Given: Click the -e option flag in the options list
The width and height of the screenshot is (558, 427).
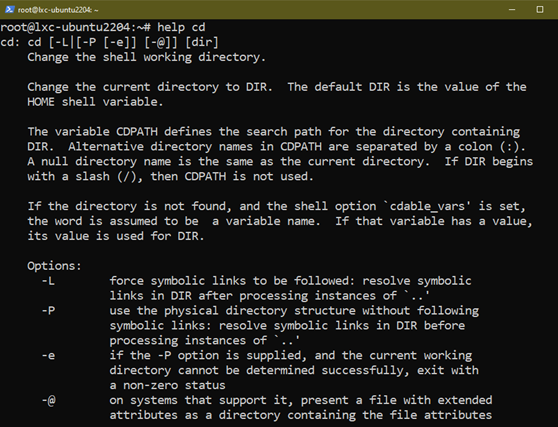Looking at the screenshot, I should click(48, 355).
